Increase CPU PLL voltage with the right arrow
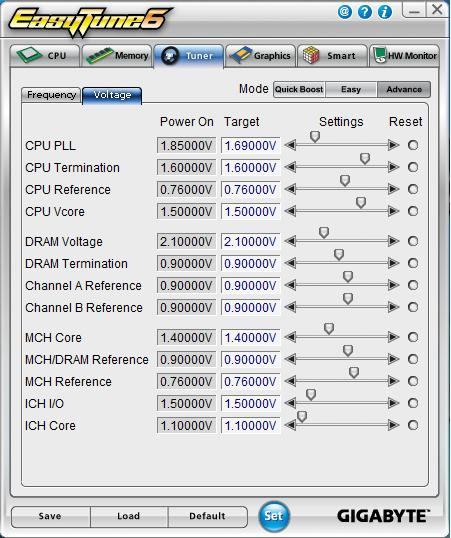 coord(393,145)
